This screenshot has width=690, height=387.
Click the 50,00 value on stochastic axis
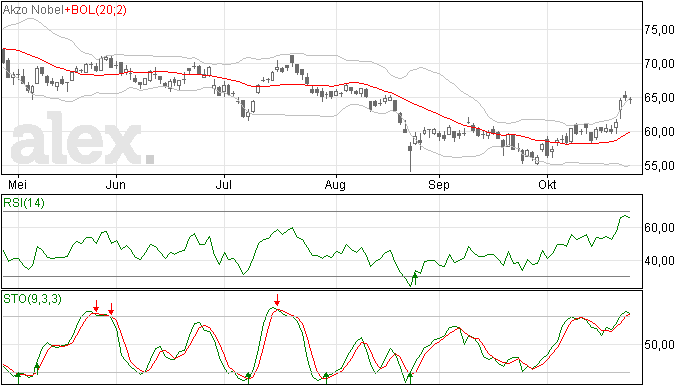(659, 345)
